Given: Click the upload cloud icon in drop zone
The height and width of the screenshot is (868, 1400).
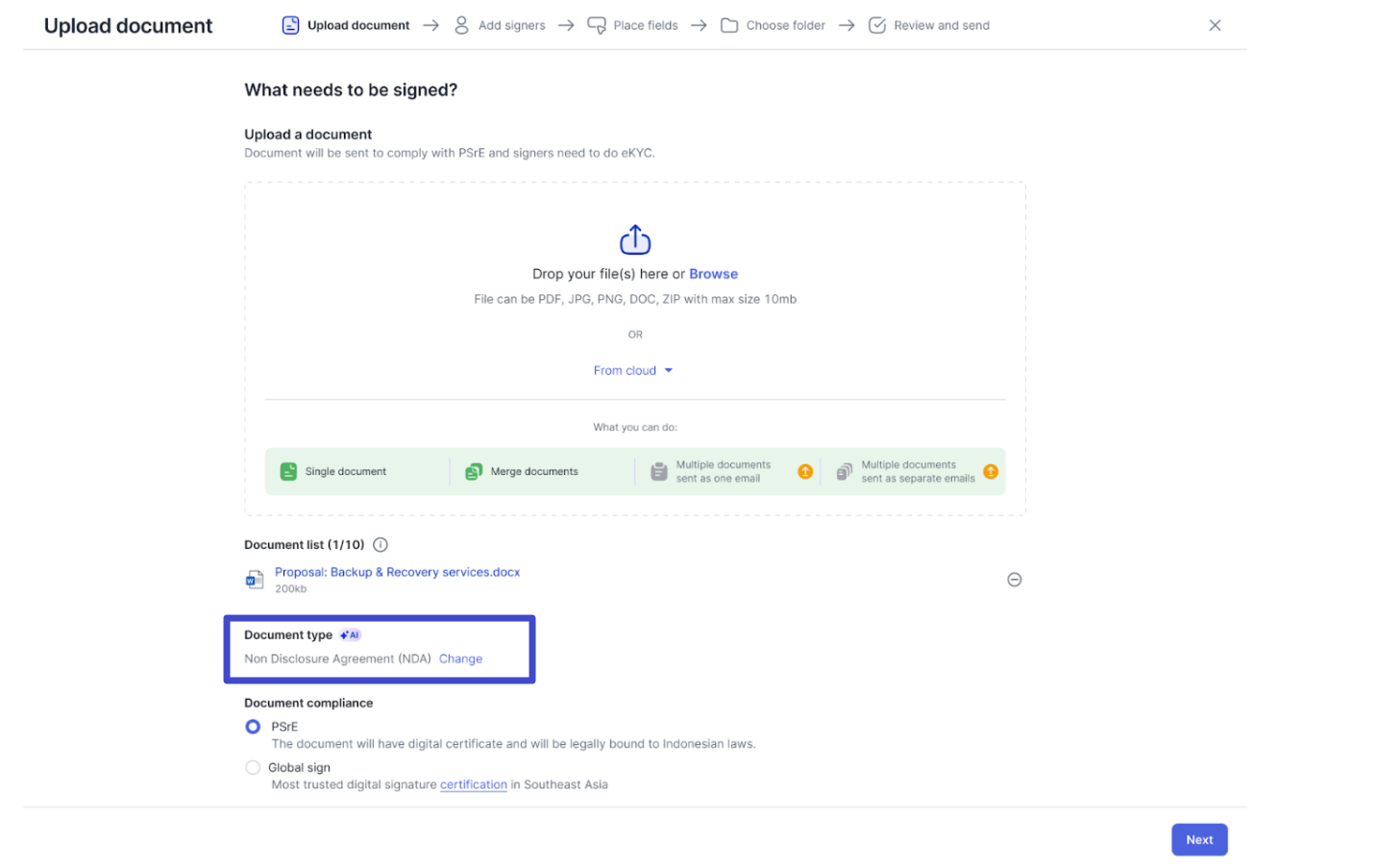Looking at the screenshot, I should pos(634,239).
